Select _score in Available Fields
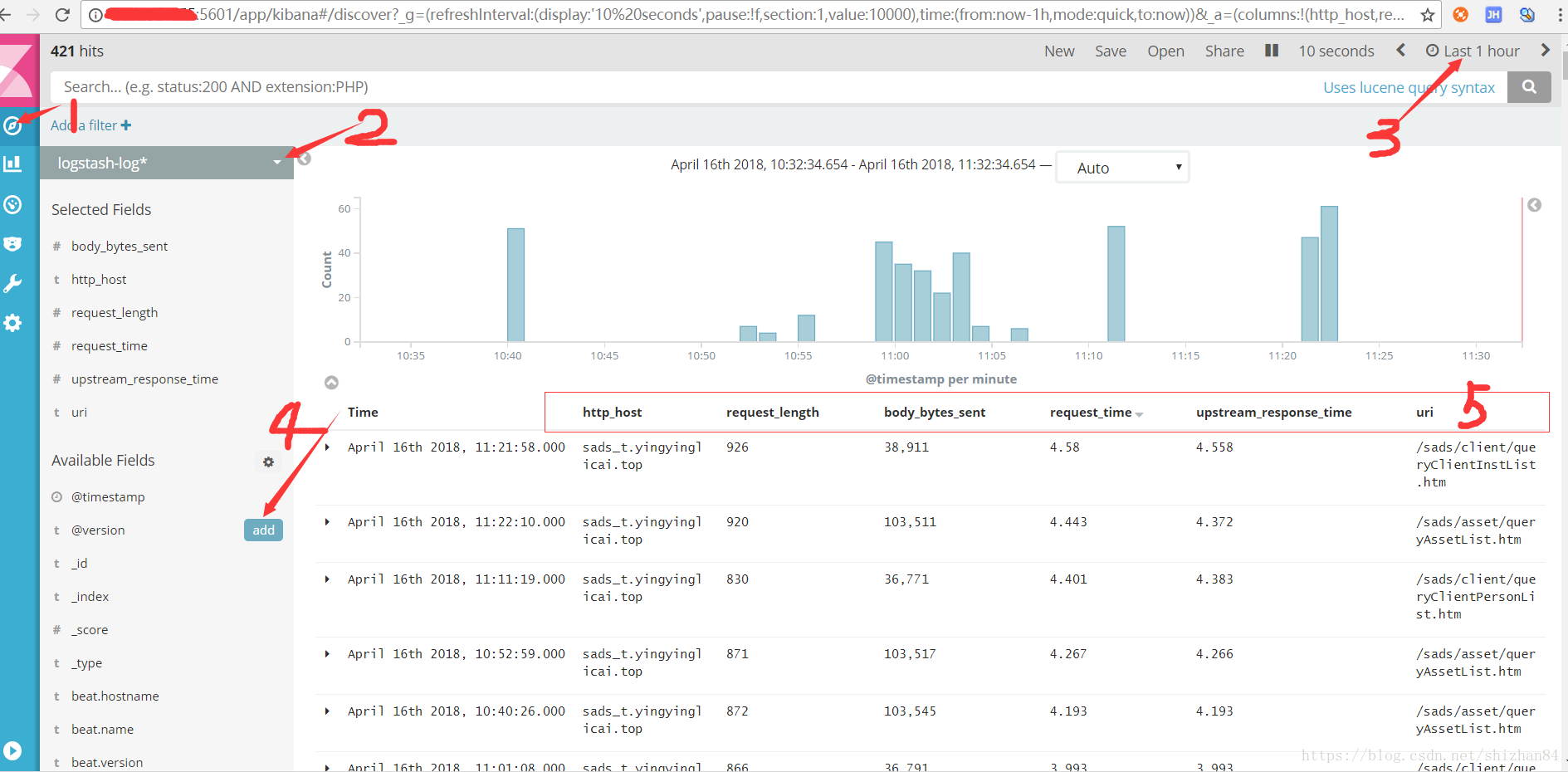This screenshot has height=772, width=1568. pos(90,630)
